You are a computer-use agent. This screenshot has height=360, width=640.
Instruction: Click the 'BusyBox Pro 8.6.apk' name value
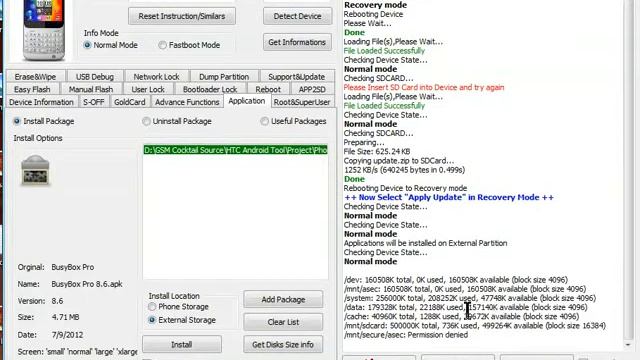(x=87, y=284)
